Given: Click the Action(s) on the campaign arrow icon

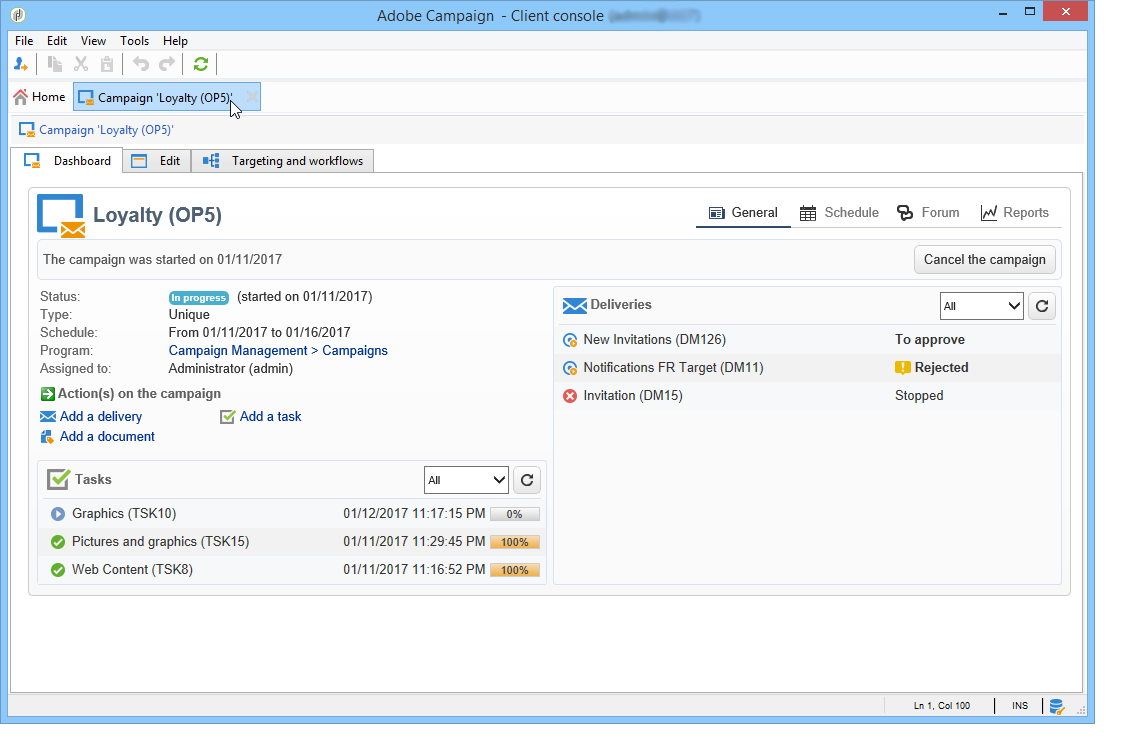Looking at the screenshot, I should point(47,394).
